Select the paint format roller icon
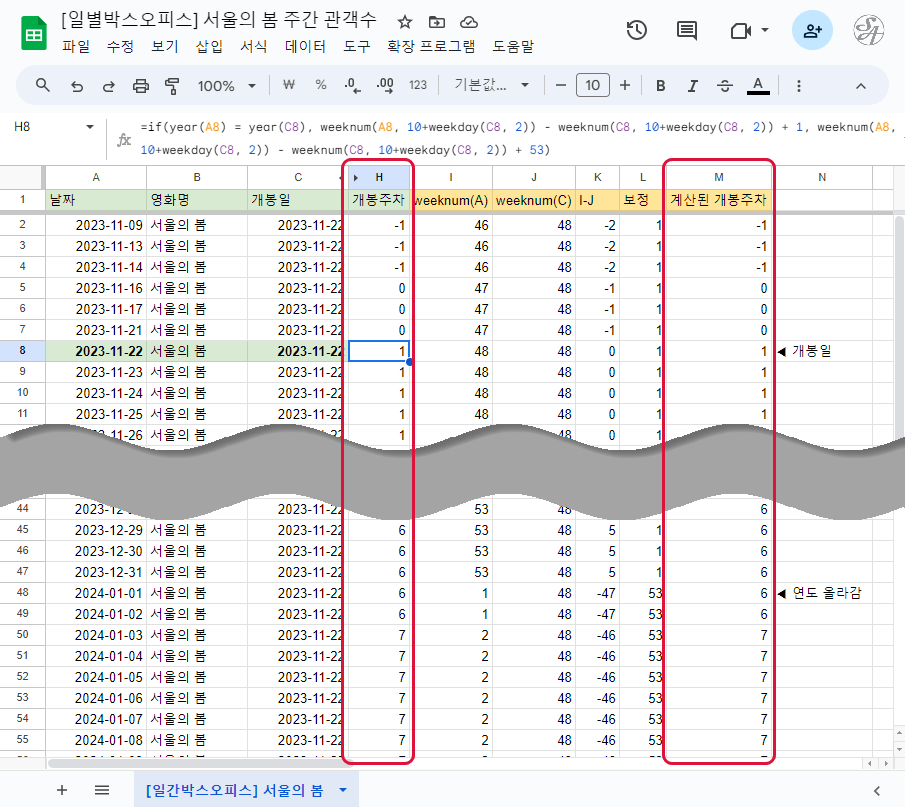The width and height of the screenshot is (905, 807). (x=172, y=86)
